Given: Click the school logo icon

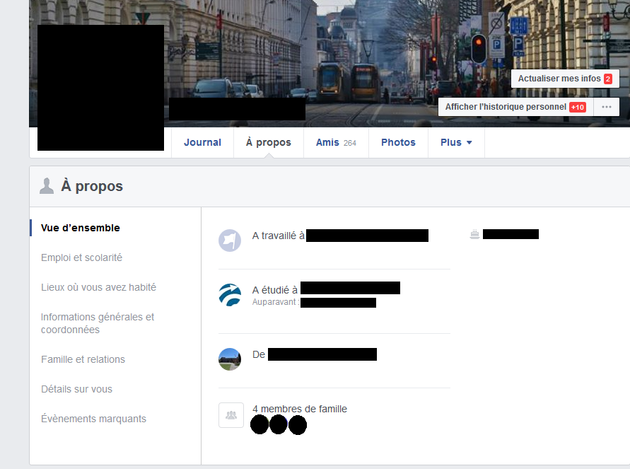Looking at the screenshot, I should tap(230, 294).
